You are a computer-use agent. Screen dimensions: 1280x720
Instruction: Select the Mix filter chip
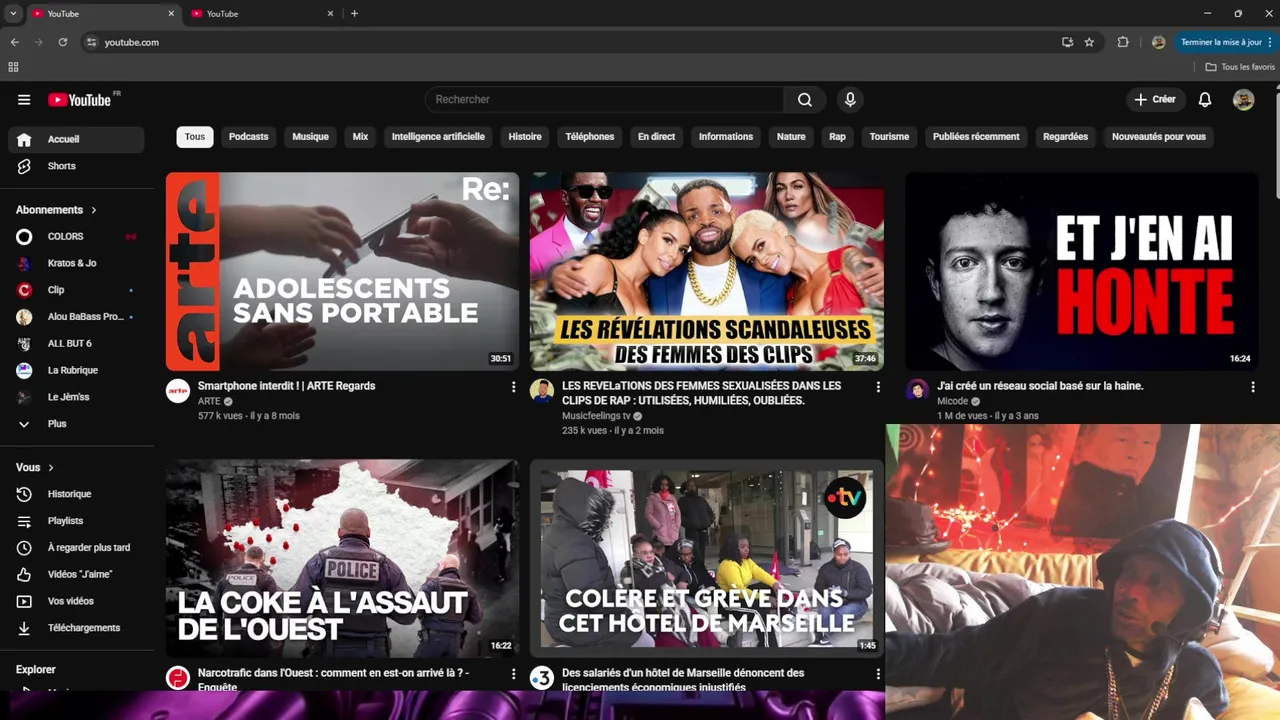point(360,137)
